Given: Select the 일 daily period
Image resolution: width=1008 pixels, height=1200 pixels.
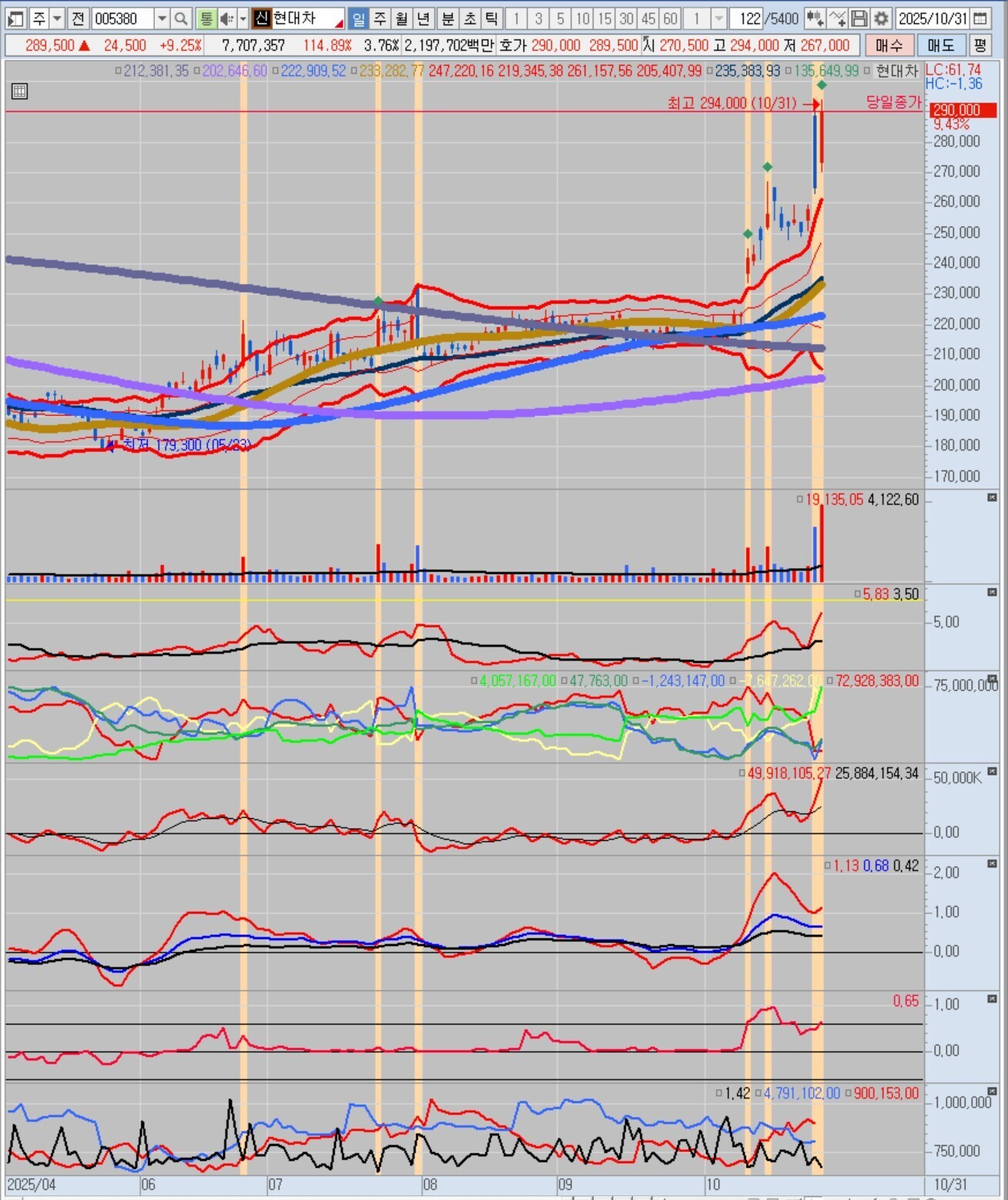Looking at the screenshot, I should pos(358,18).
